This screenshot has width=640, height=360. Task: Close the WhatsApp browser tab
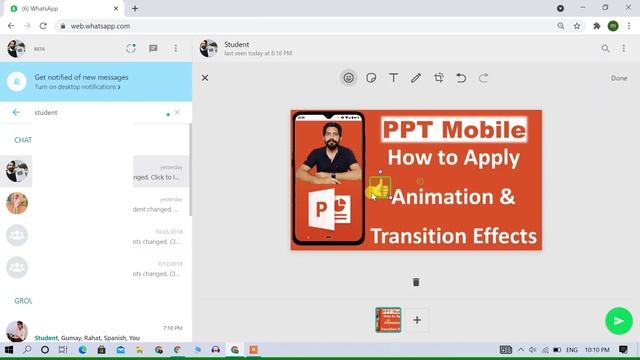pyautogui.click(x=116, y=8)
